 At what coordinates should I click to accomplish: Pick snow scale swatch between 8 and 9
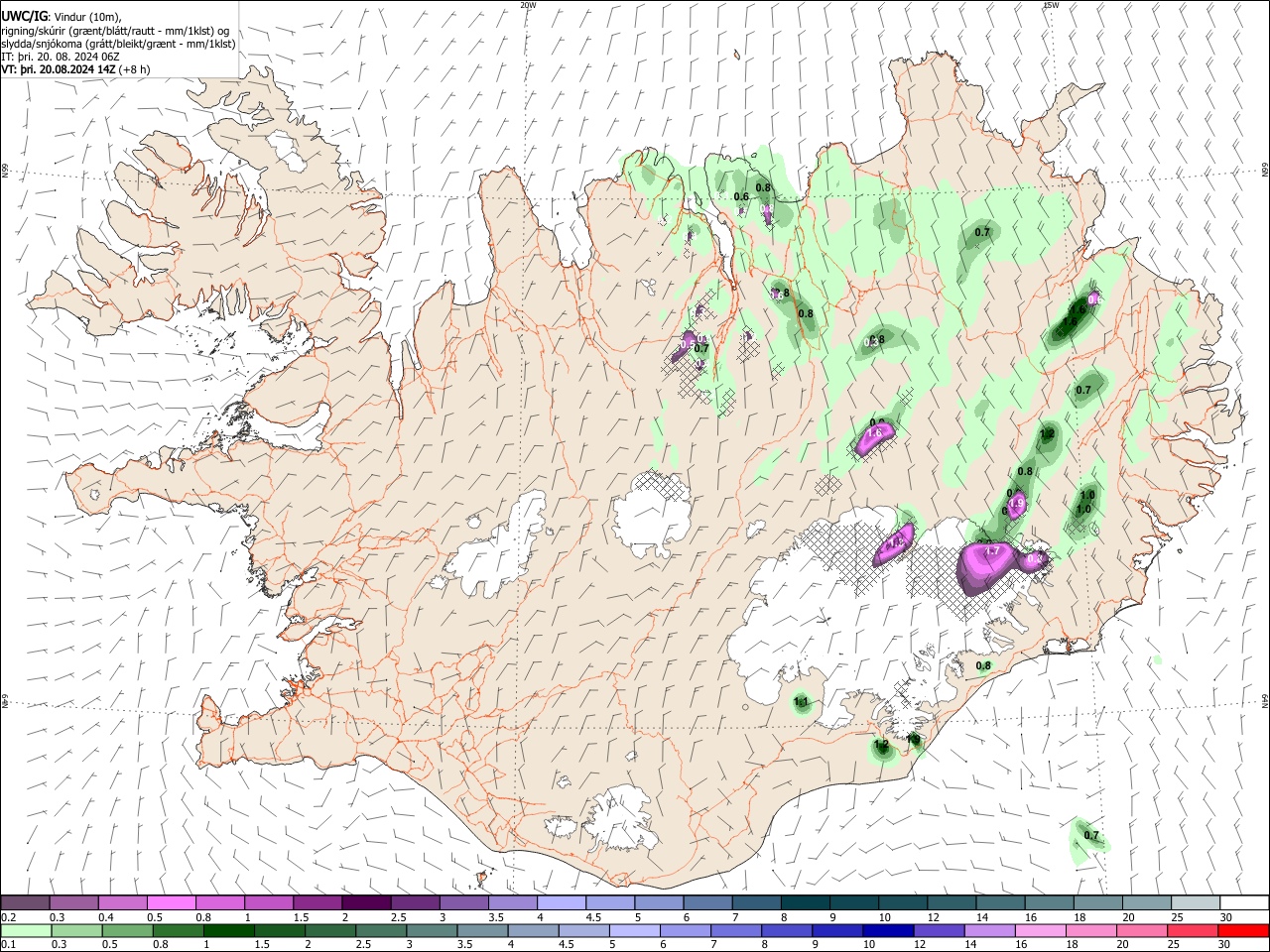click(805, 902)
